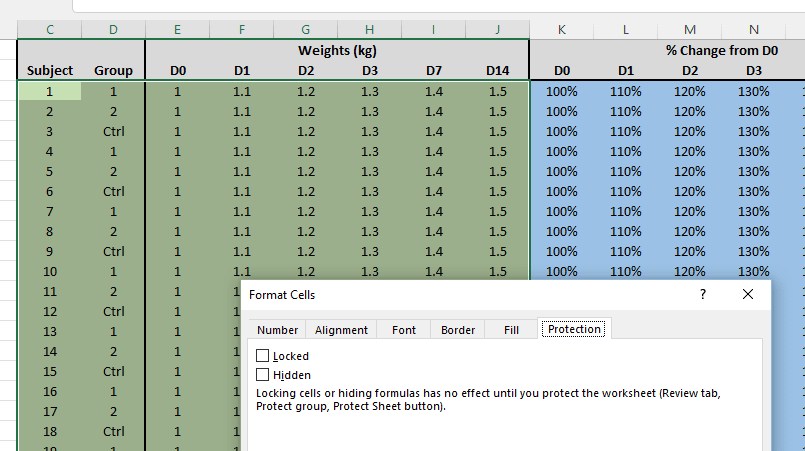
Task: Open the Font tab
Action: coord(404,330)
